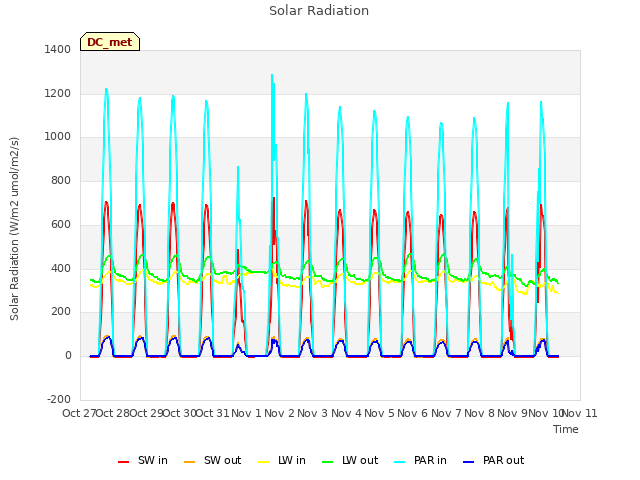Toggle the PAR out legend entry
Viewport: 640px width, 480px height.
pos(494,460)
